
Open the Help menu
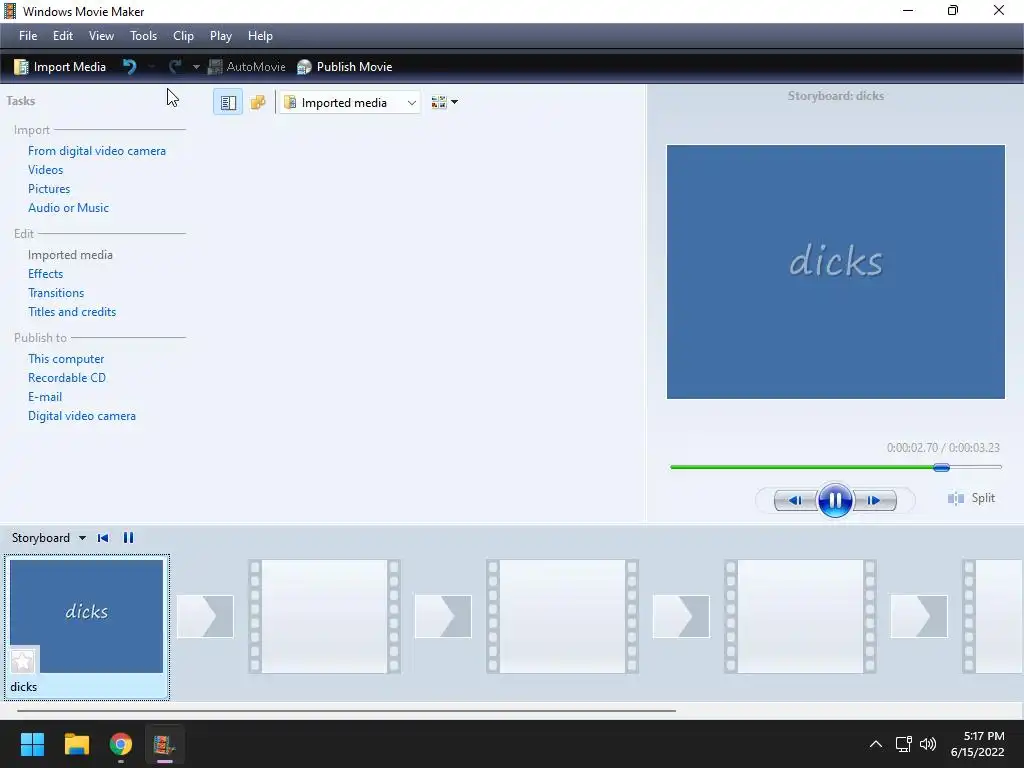tap(260, 36)
